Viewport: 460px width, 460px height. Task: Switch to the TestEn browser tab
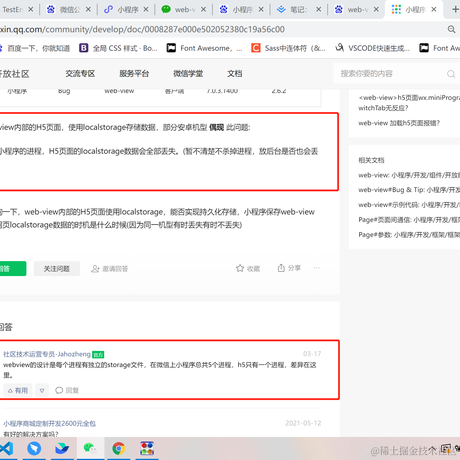coord(13,10)
